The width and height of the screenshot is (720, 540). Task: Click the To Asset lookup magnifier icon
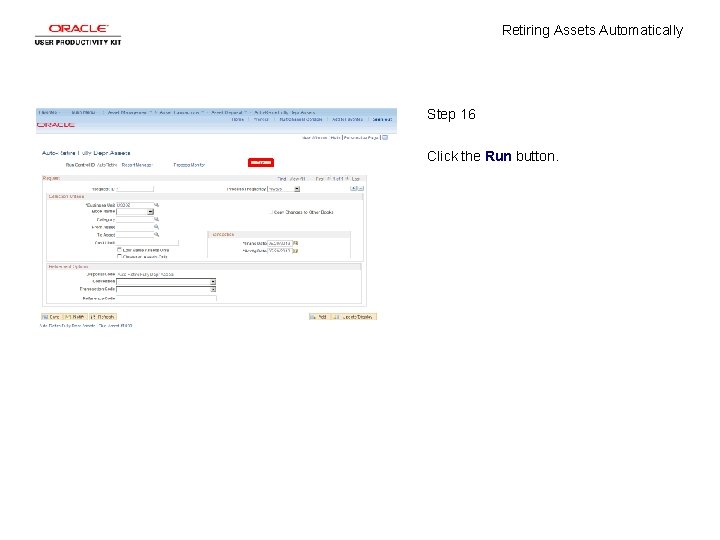point(157,235)
